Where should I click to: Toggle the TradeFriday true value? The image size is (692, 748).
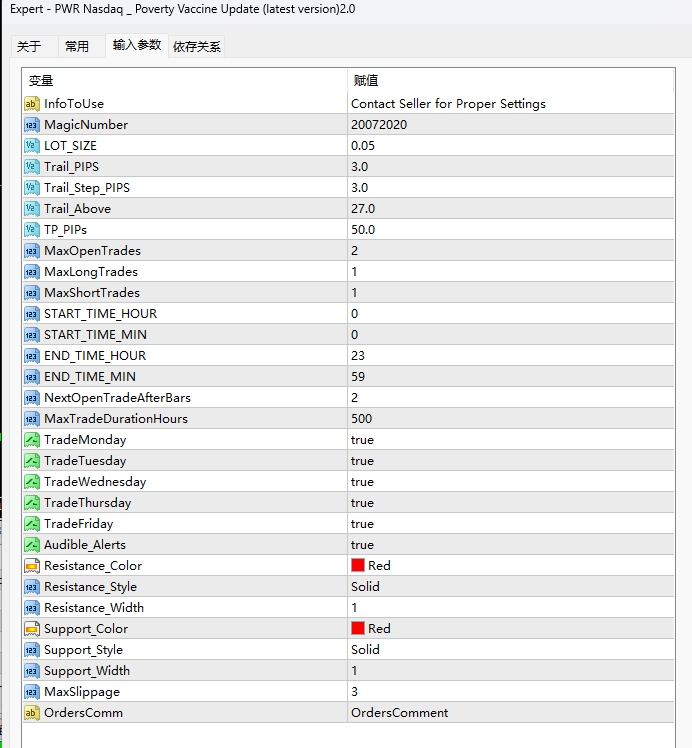point(362,524)
